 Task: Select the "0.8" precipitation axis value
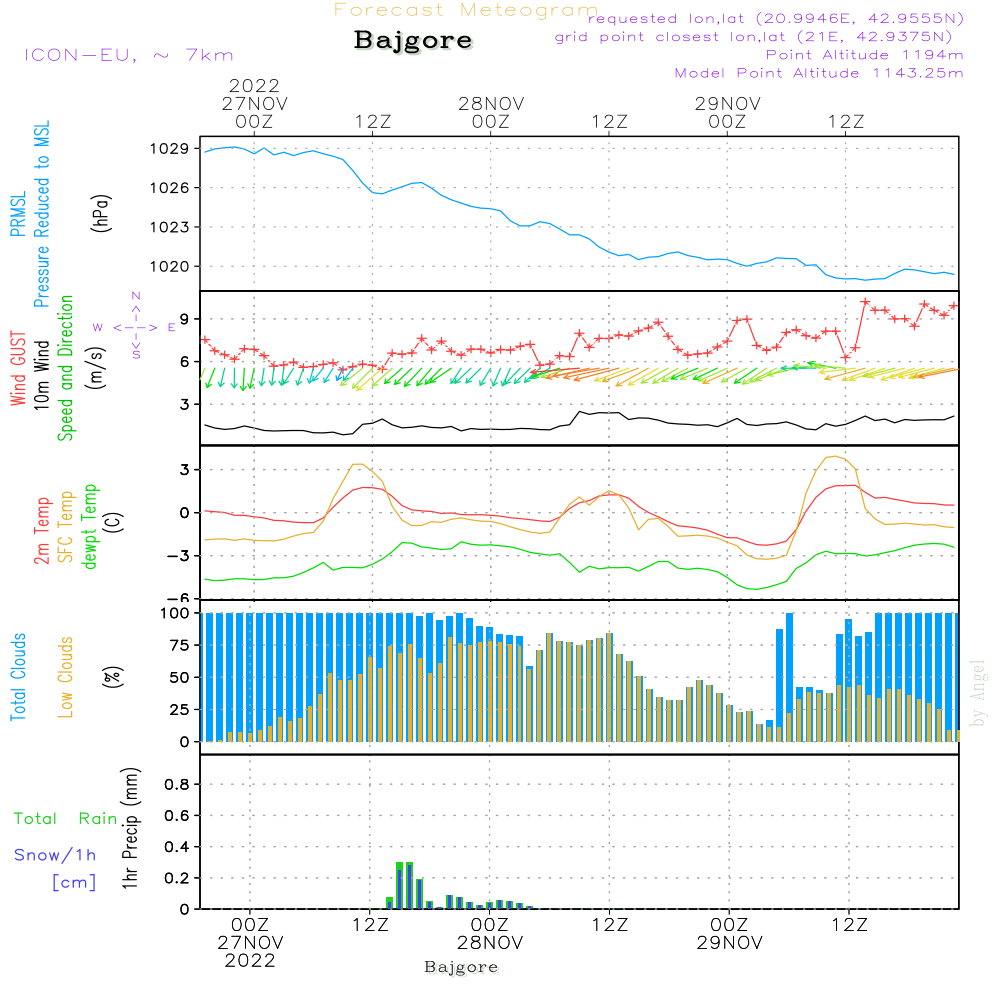click(177, 784)
